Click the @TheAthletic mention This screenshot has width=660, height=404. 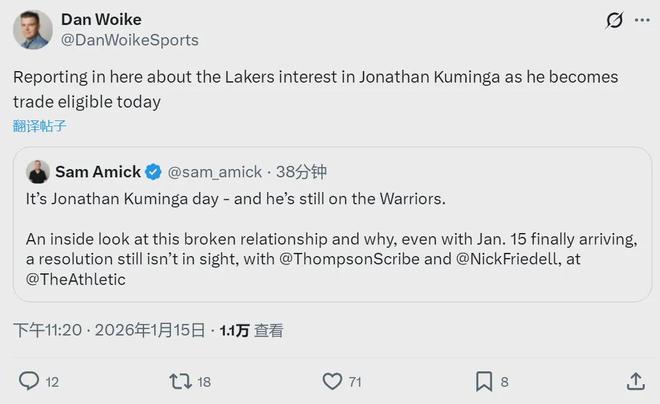pyautogui.click(x=76, y=279)
